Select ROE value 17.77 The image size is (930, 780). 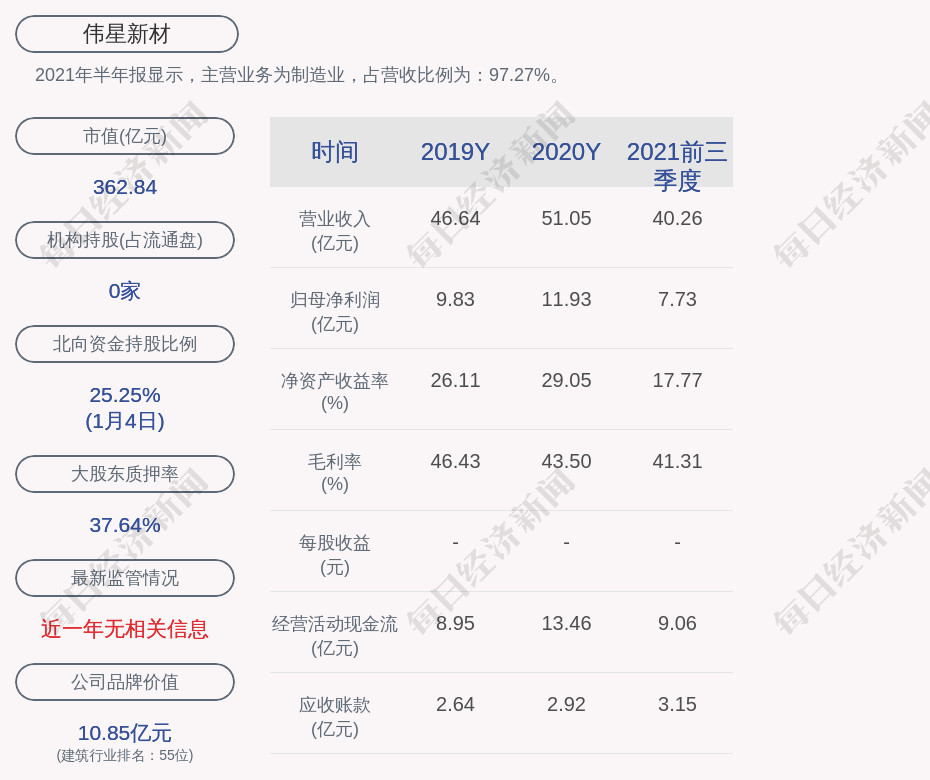pos(677,380)
